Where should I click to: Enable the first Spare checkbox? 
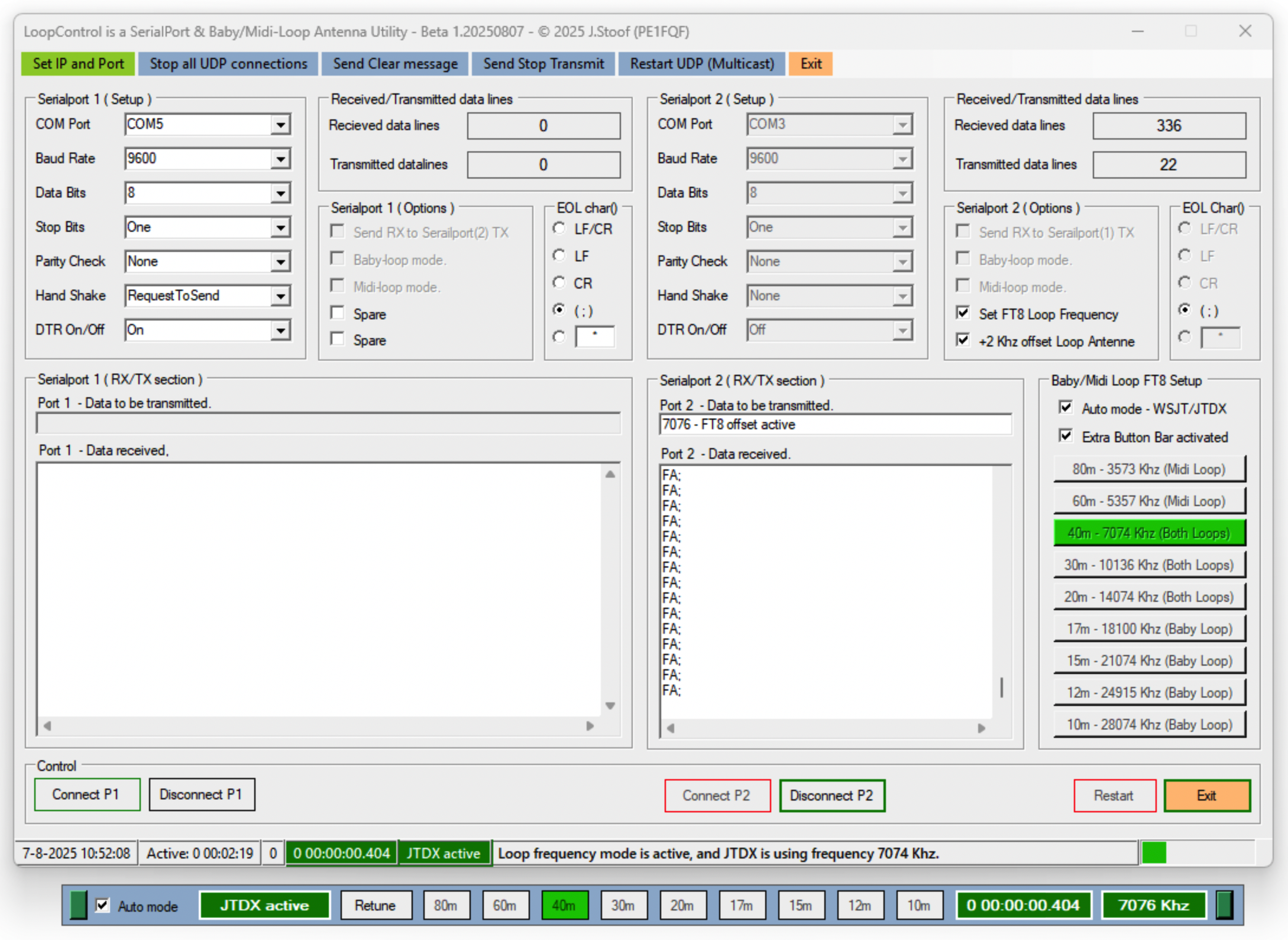coord(338,313)
